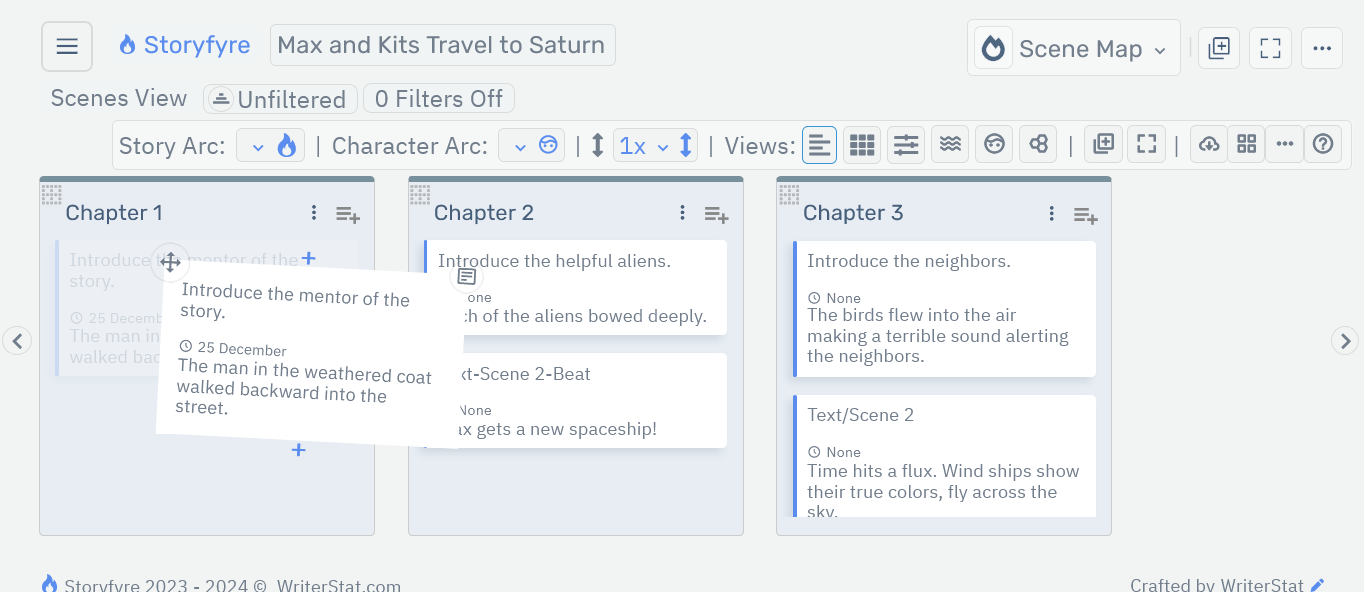Toggle the Unfiltered filter chip
The height and width of the screenshot is (592, 1365).
pos(280,99)
